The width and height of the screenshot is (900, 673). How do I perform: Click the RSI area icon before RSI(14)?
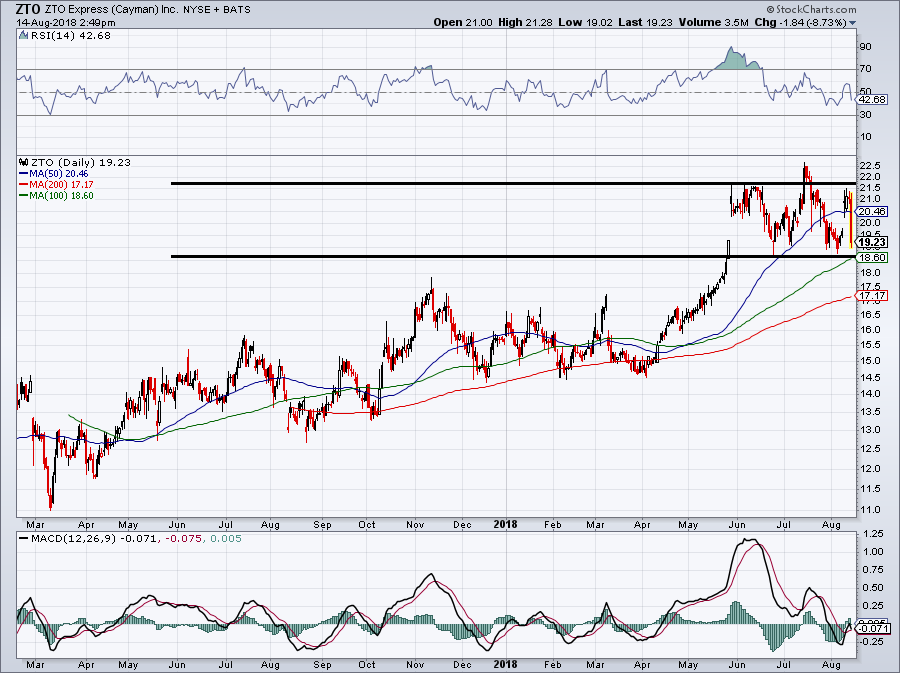[23, 35]
